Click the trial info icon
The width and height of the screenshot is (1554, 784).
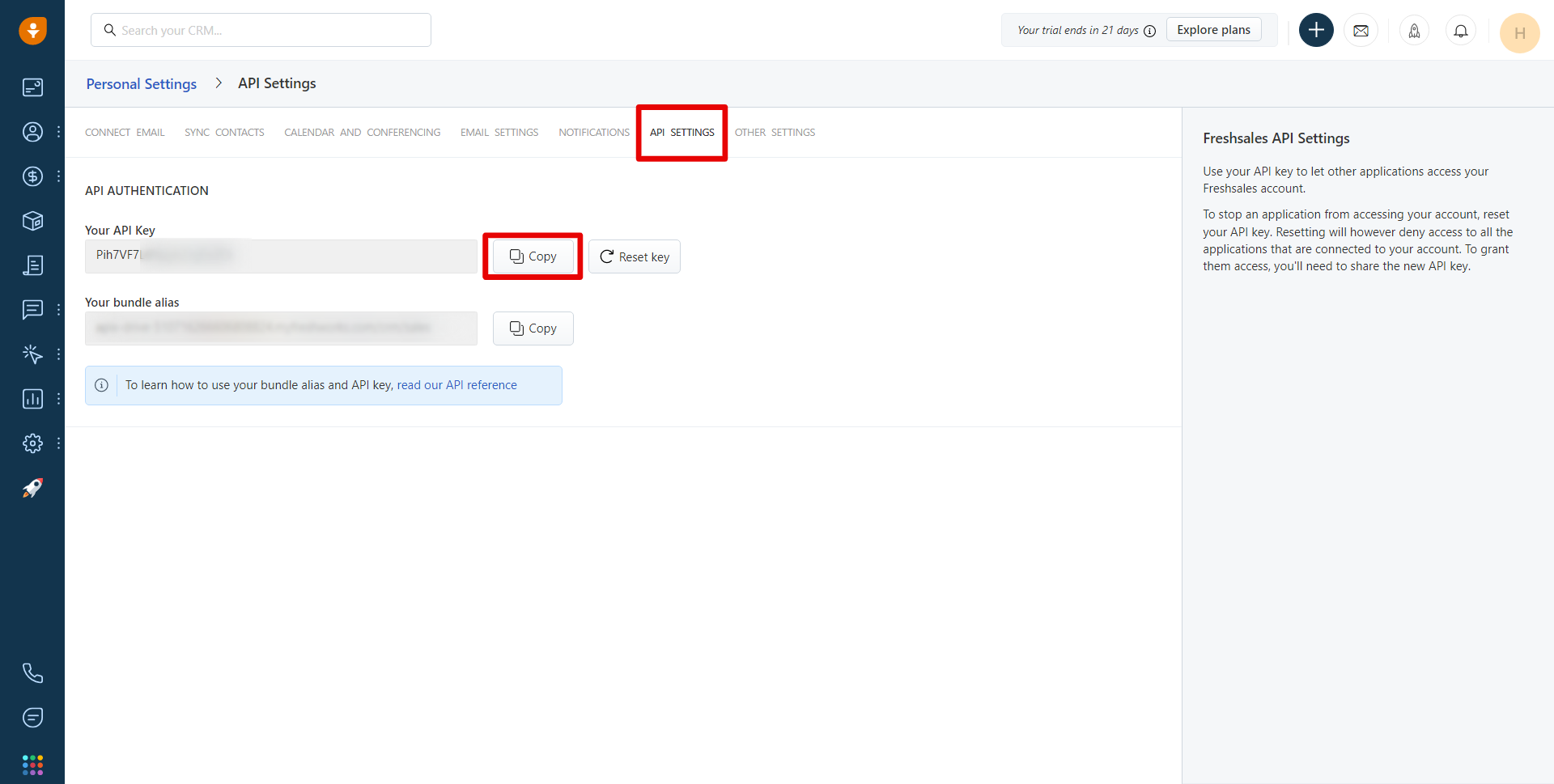1149,31
